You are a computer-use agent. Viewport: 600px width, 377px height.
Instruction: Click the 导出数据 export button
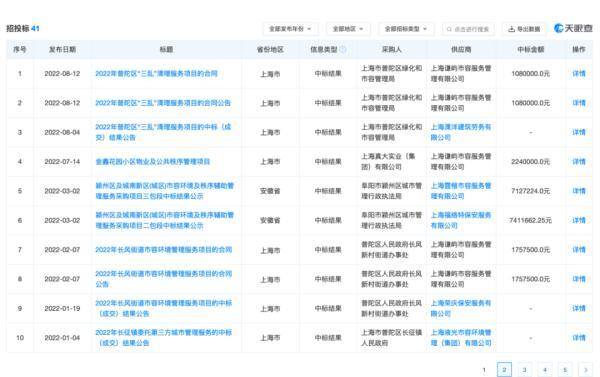click(524, 29)
